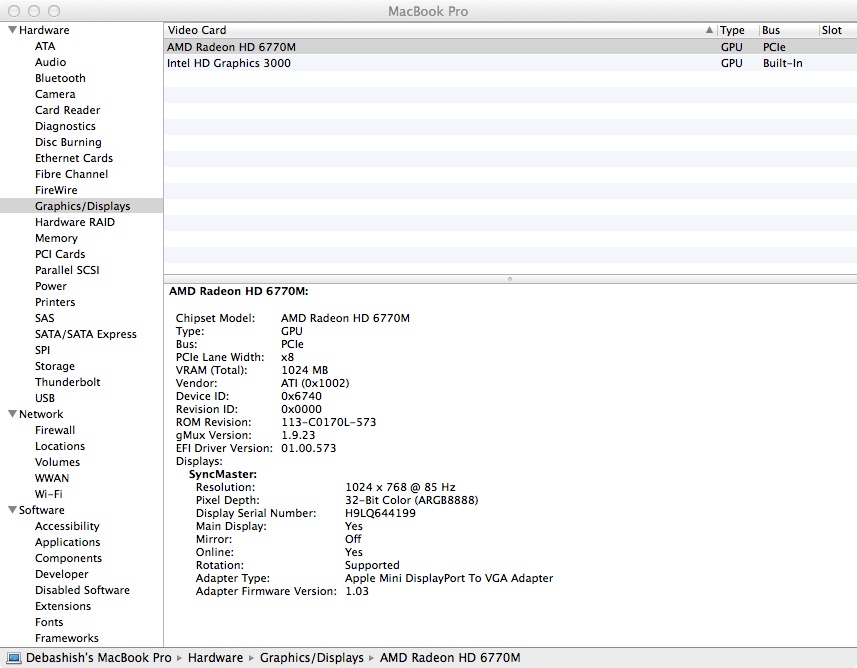Click the SyncMaster display heading
Viewport: 857px width, 668px height.
(x=222, y=474)
